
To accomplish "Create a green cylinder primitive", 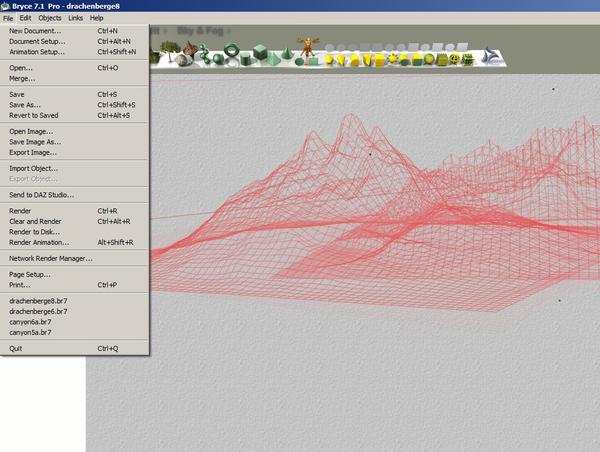I will (x=245, y=59).
